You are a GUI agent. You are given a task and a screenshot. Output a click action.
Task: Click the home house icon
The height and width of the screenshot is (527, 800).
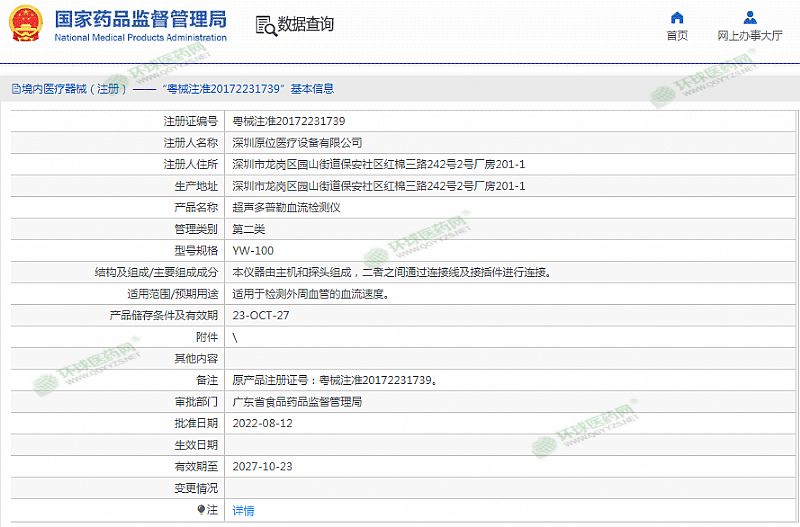[x=677, y=18]
